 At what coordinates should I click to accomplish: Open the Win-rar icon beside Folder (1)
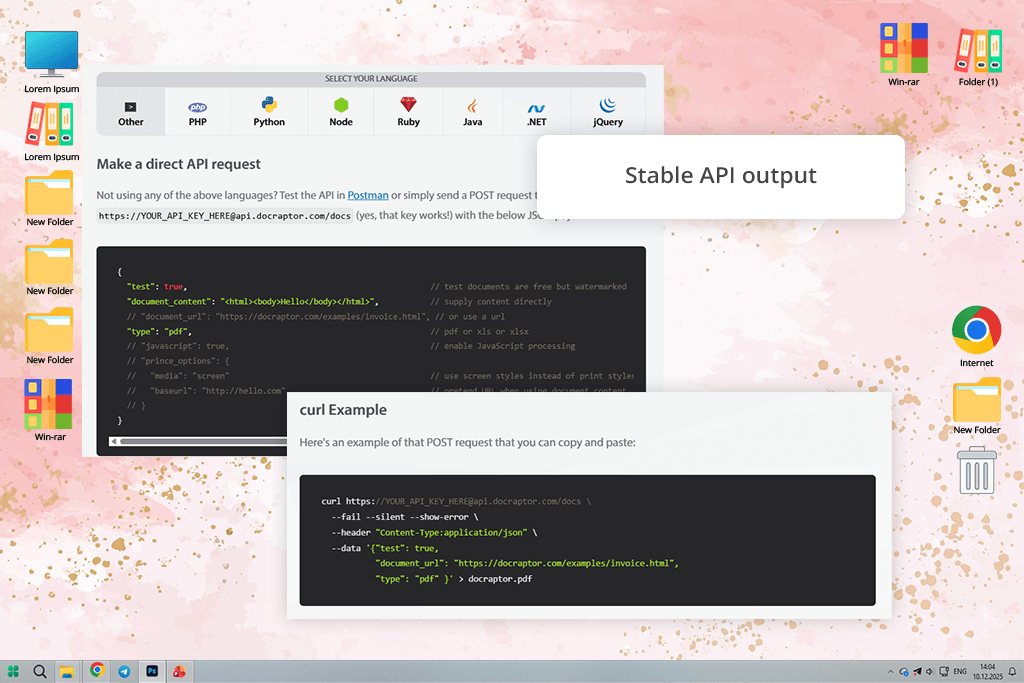click(x=903, y=55)
